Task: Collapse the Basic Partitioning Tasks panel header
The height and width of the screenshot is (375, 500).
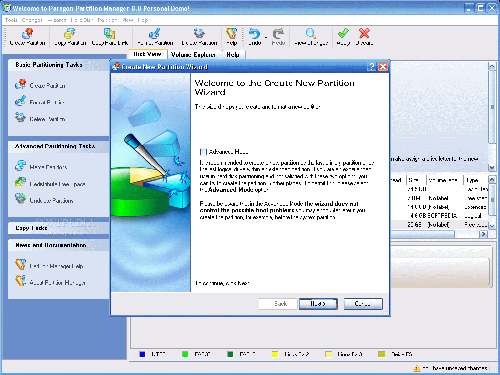Action: pyautogui.click(x=59, y=65)
